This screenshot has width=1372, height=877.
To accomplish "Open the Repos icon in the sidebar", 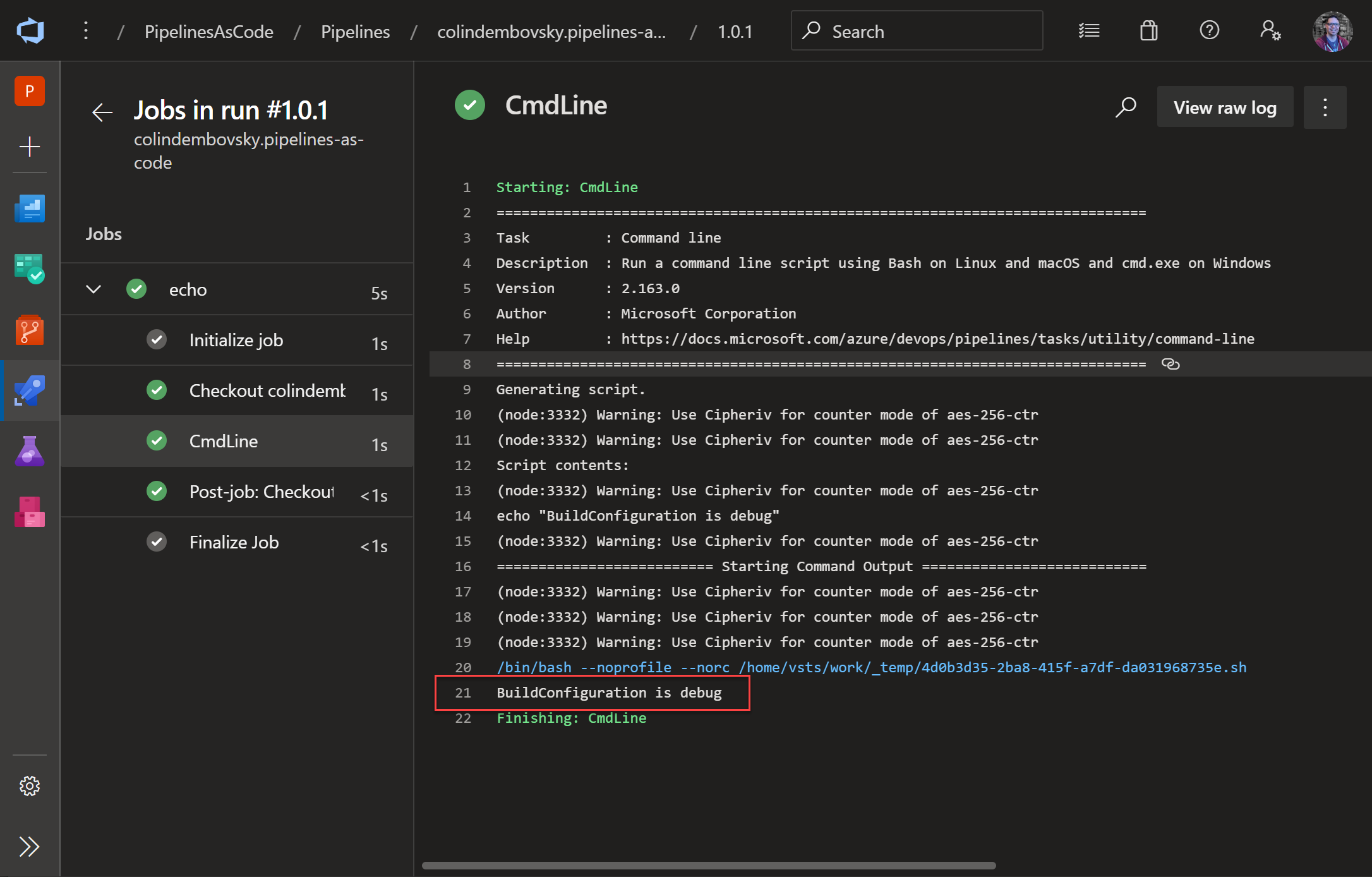I will pyautogui.click(x=29, y=329).
